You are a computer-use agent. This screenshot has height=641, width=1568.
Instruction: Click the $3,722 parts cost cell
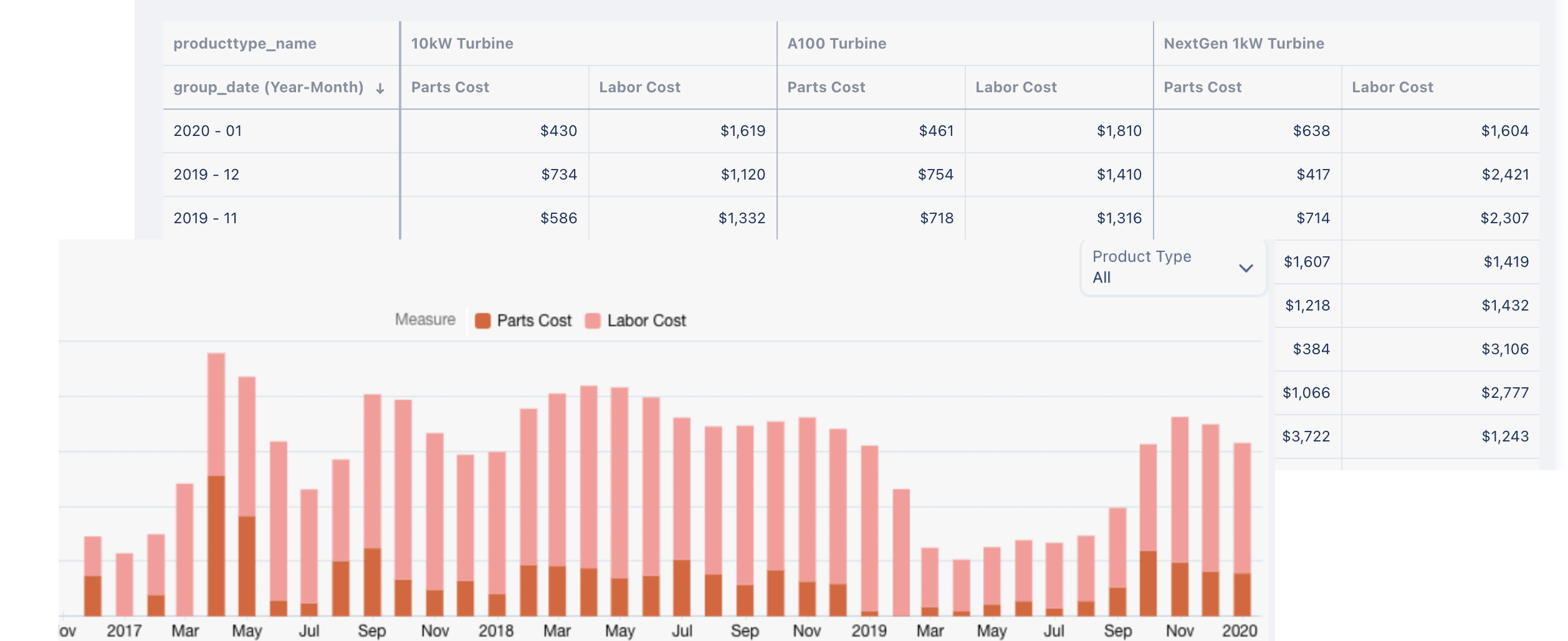pos(1306,436)
